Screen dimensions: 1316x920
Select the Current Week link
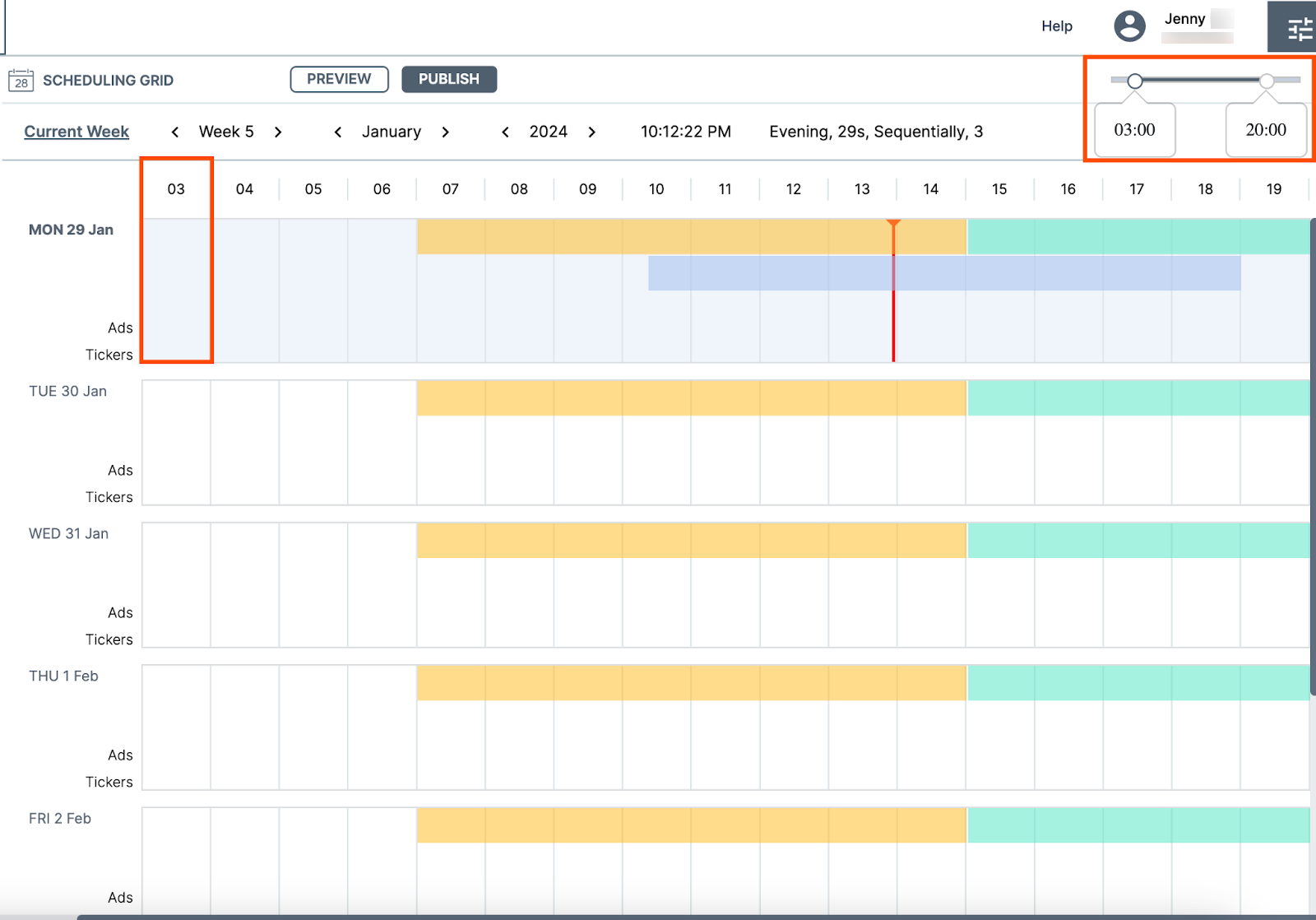[x=76, y=131]
